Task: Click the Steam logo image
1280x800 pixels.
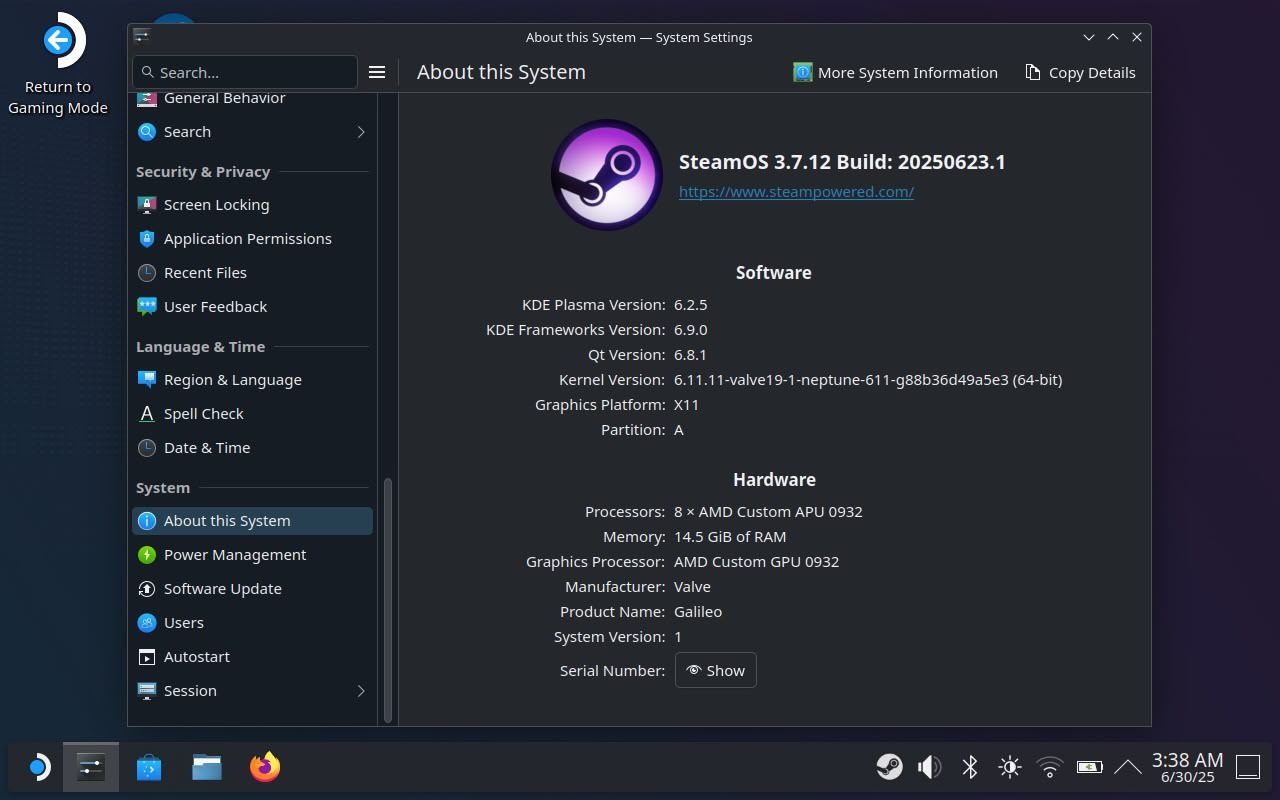Action: pyautogui.click(x=607, y=175)
